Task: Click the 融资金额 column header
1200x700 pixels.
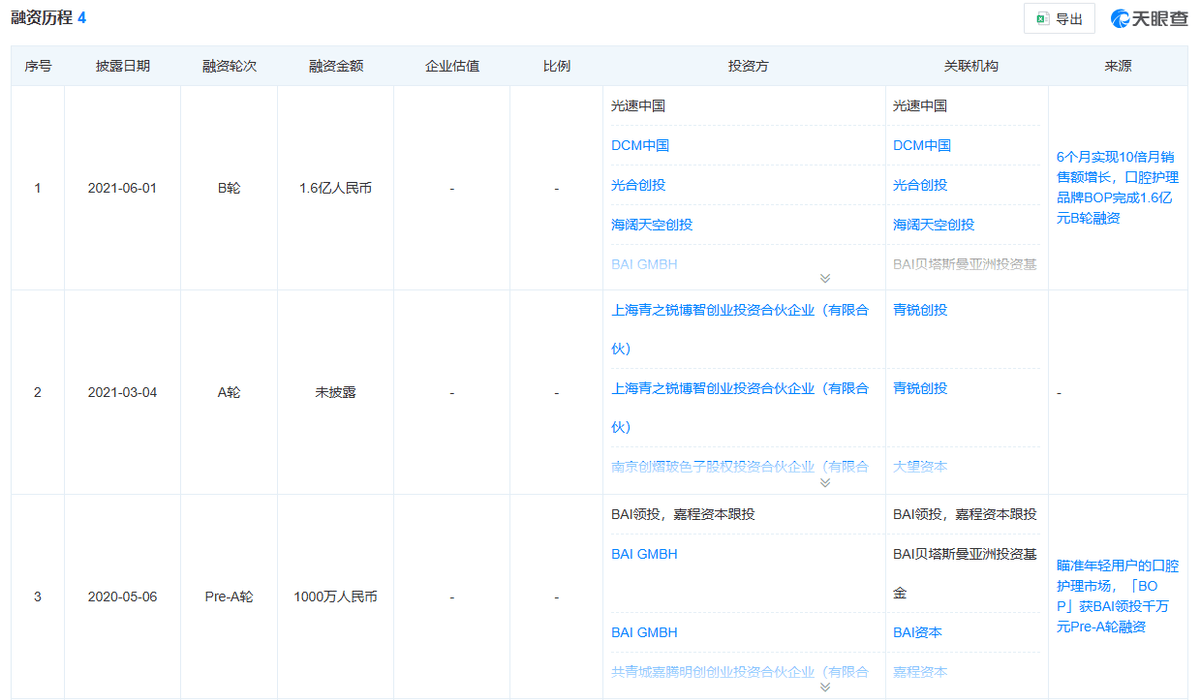Action: click(x=336, y=66)
